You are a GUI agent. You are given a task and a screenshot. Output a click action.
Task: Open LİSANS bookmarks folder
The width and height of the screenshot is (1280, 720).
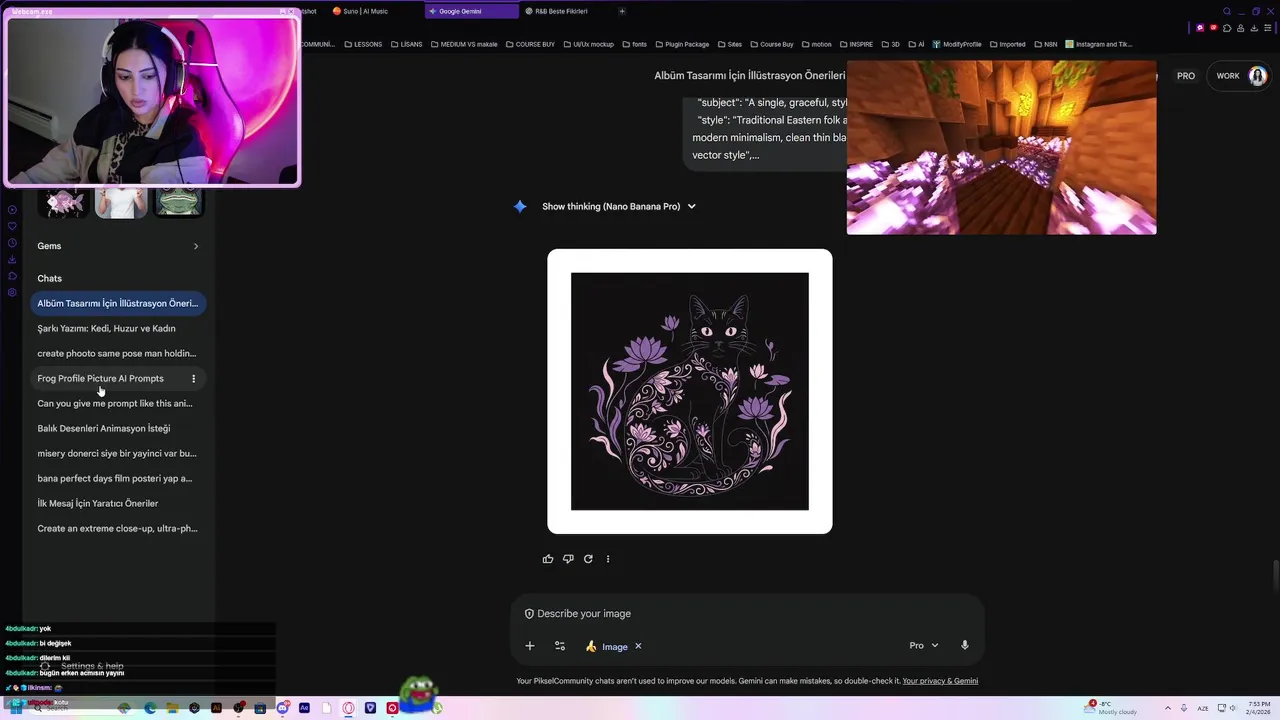pyautogui.click(x=406, y=44)
